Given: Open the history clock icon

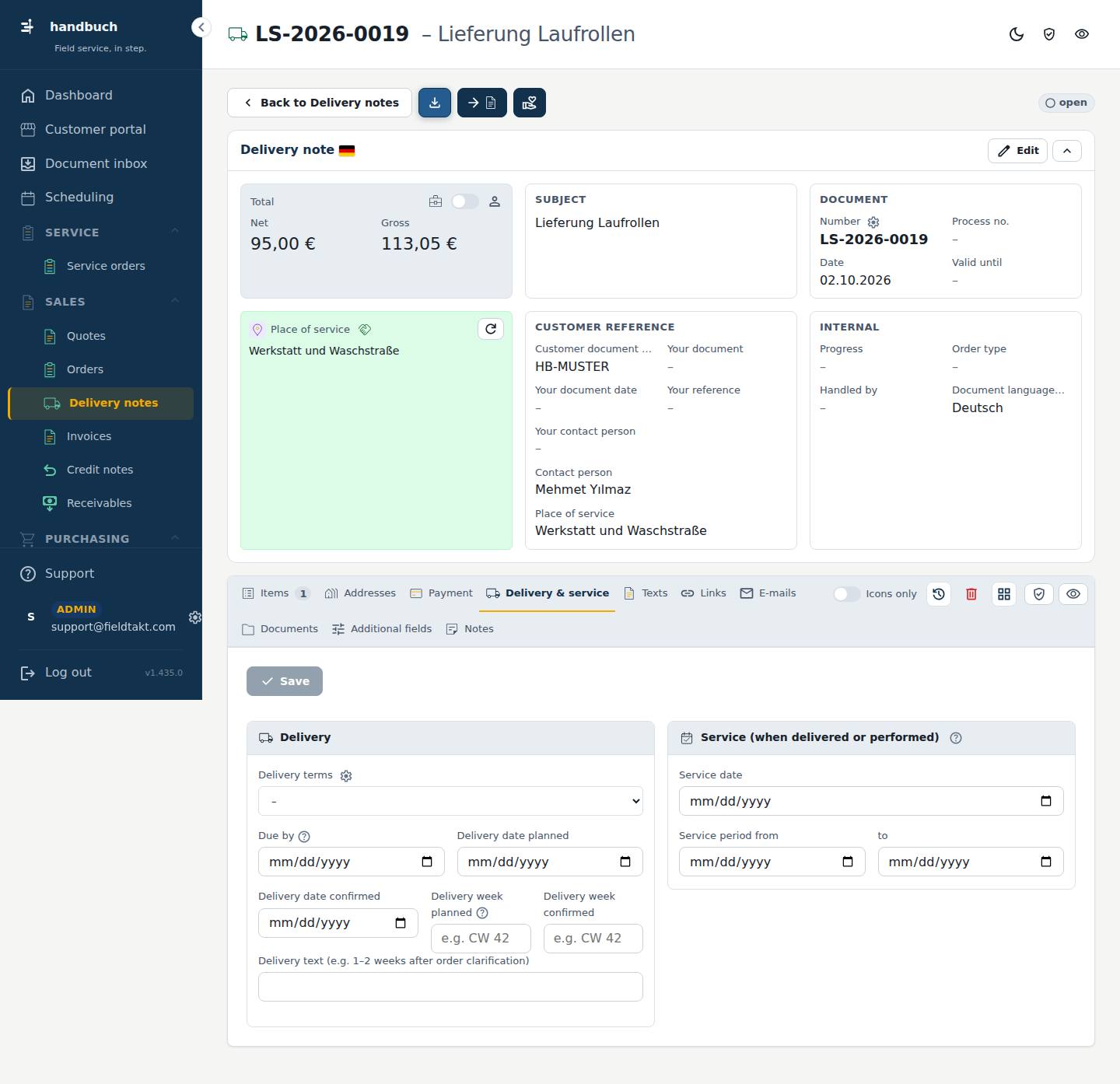Looking at the screenshot, I should tap(939, 594).
